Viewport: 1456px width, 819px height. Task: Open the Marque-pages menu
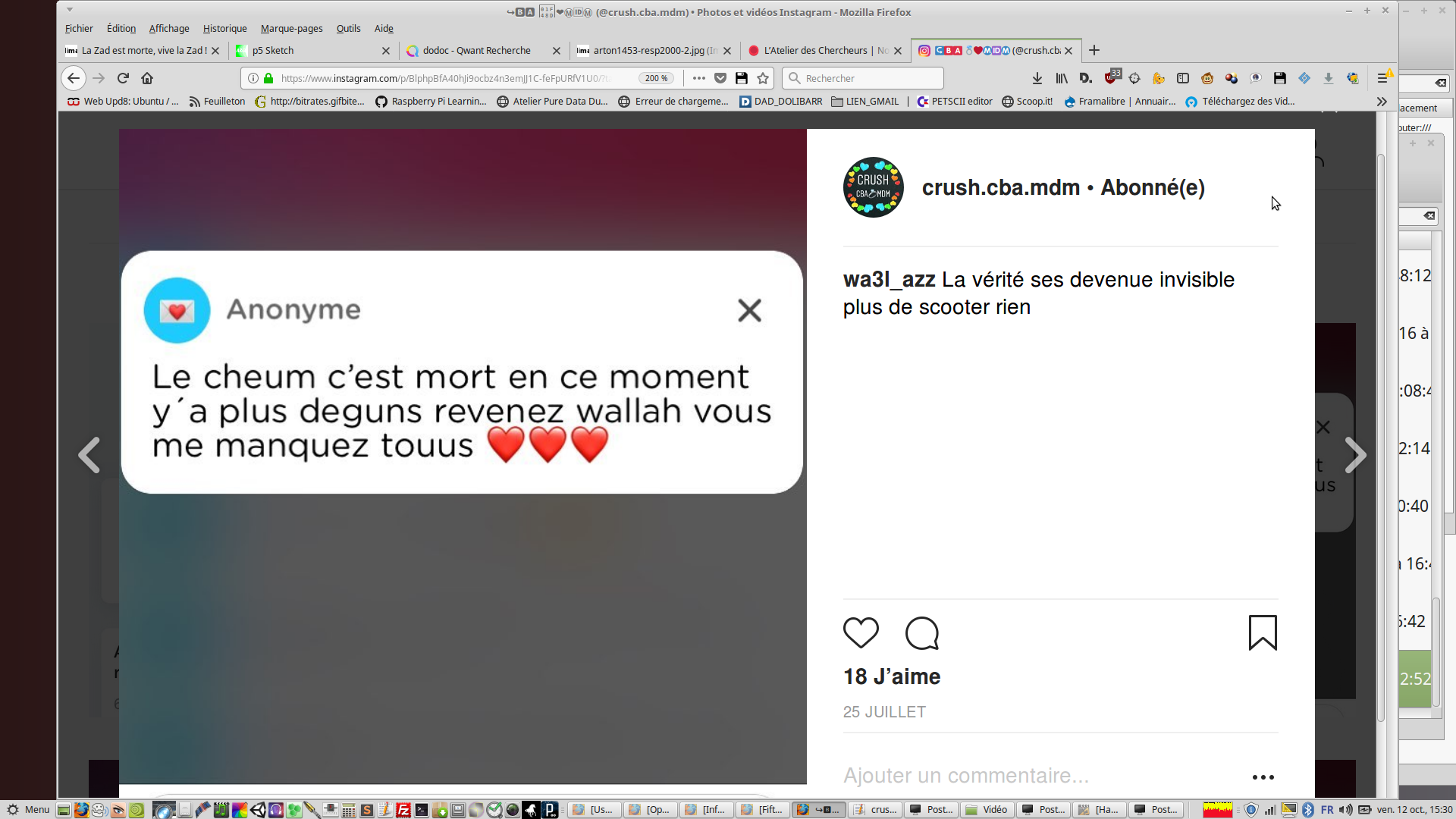click(291, 29)
